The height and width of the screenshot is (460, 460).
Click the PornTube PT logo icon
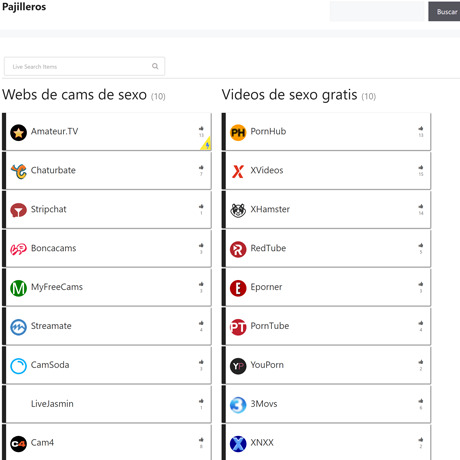click(238, 327)
